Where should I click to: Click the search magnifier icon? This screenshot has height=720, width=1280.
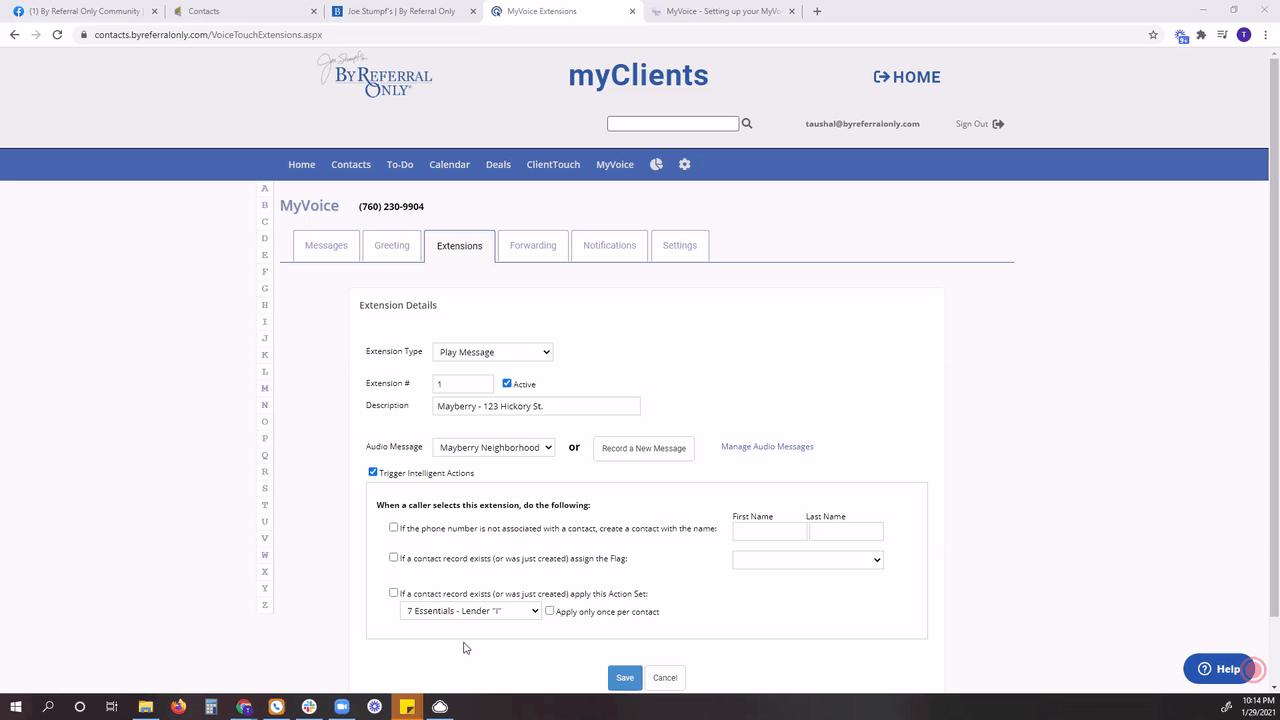[747, 124]
